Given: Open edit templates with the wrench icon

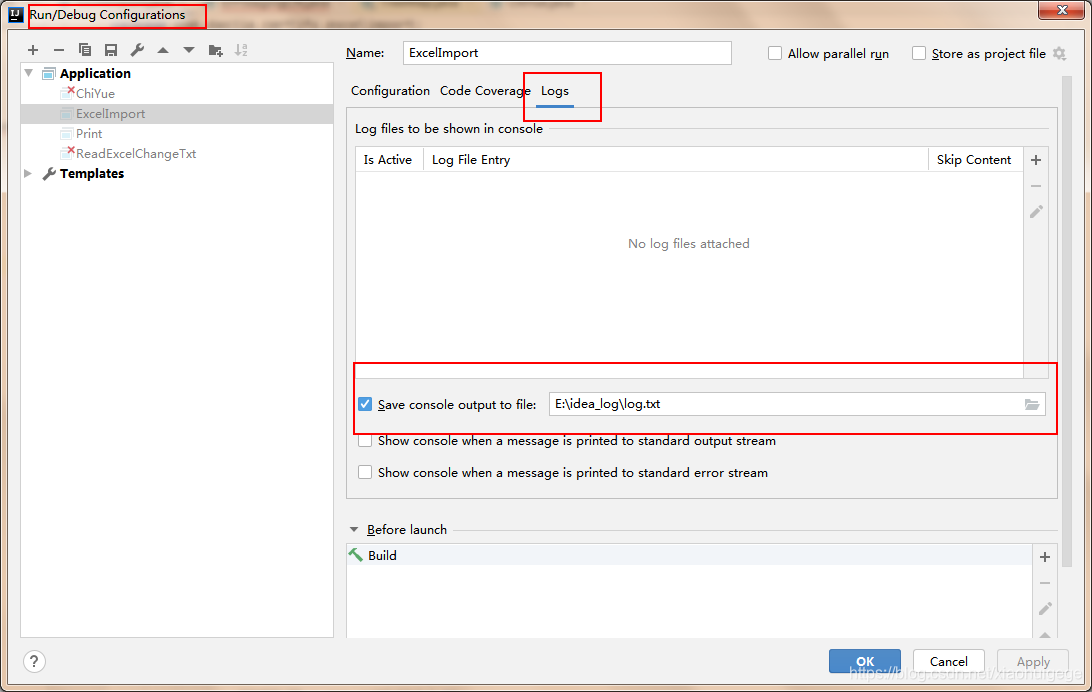Looking at the screenshot, I should pyautogui.click(x=136, y=50).
